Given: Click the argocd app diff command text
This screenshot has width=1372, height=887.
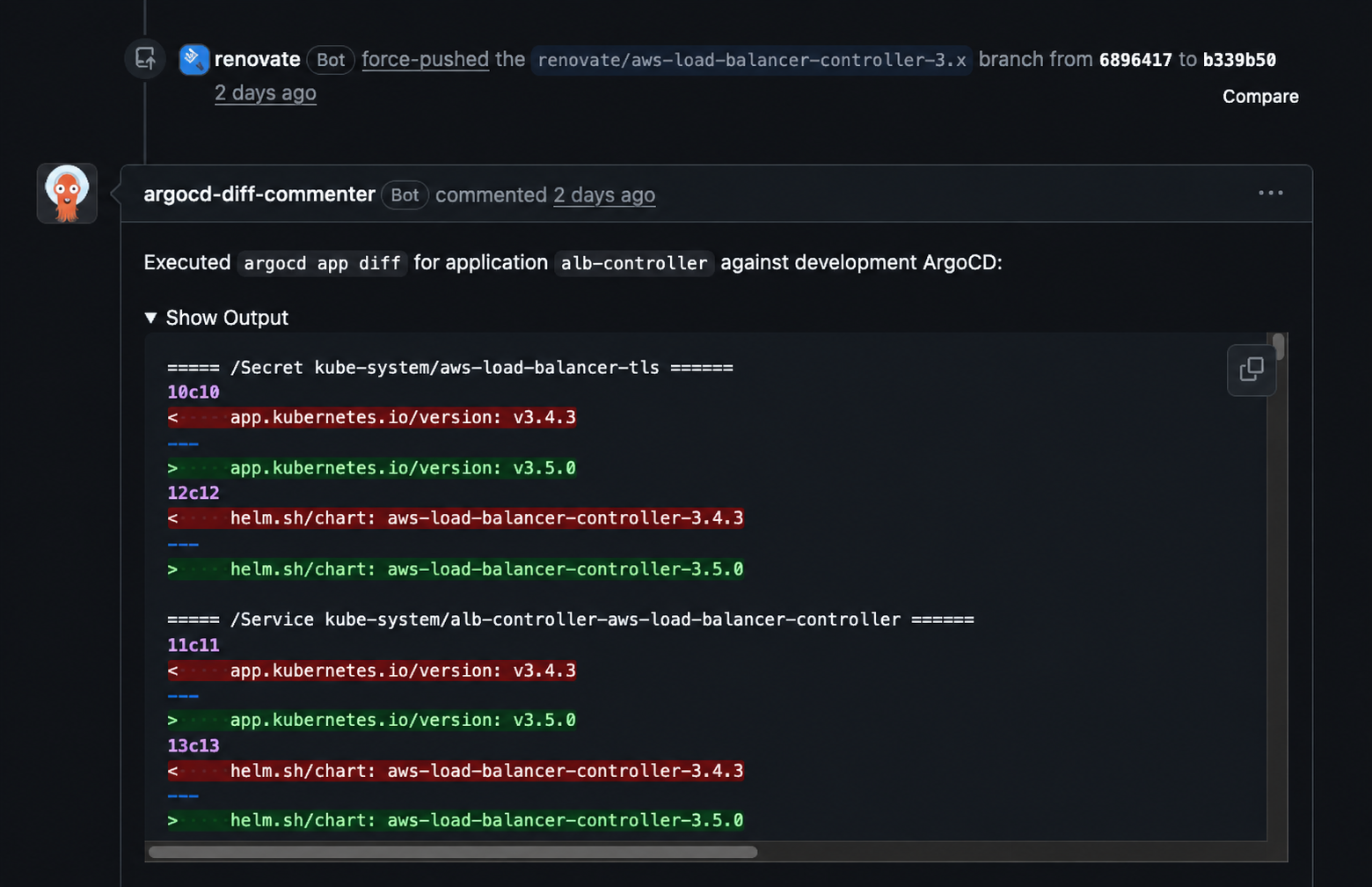Looking at the screenshot, I should click(322, 263).
